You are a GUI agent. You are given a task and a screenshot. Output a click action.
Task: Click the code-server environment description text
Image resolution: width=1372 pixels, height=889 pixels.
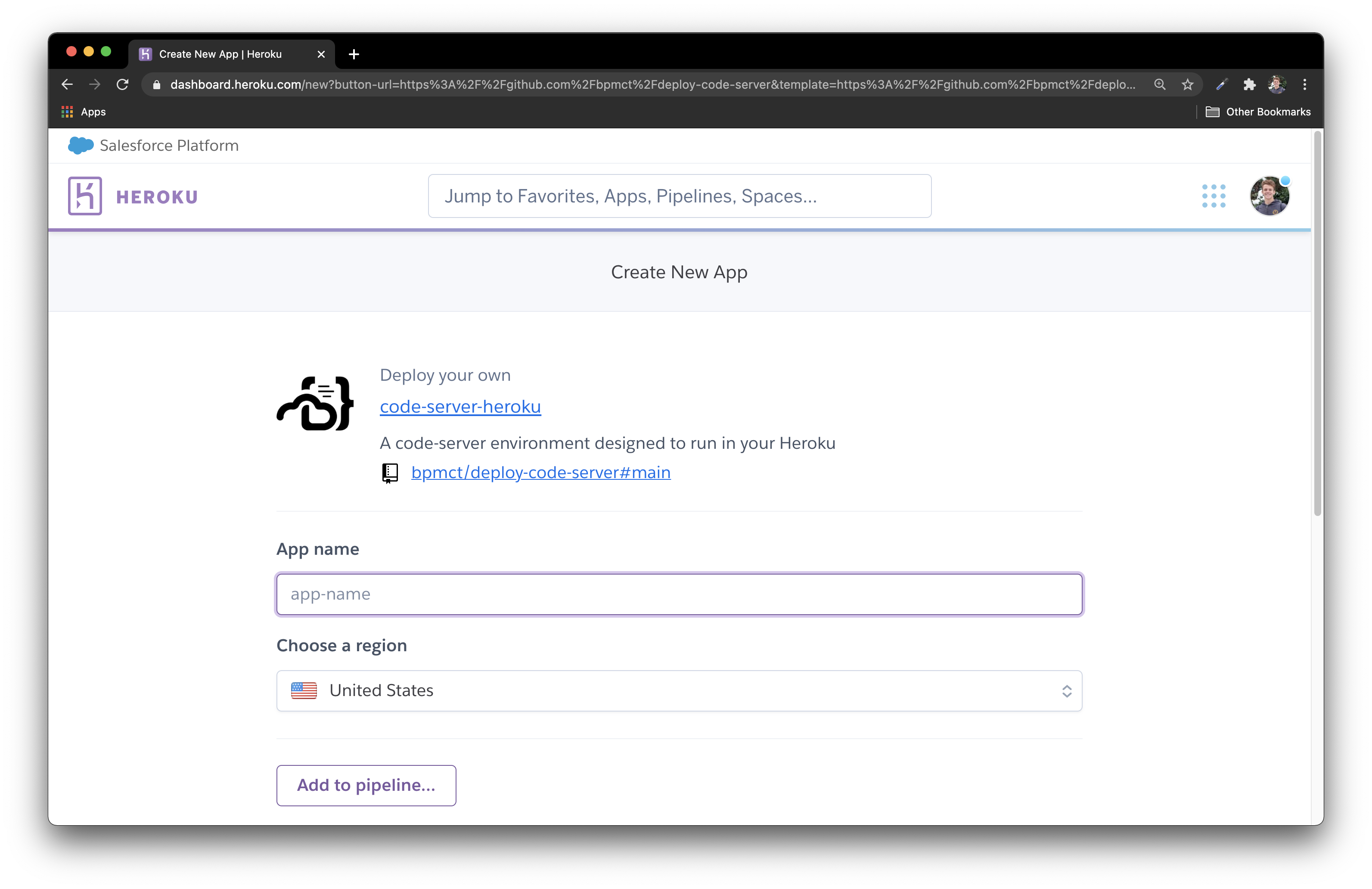click(608, 443)
